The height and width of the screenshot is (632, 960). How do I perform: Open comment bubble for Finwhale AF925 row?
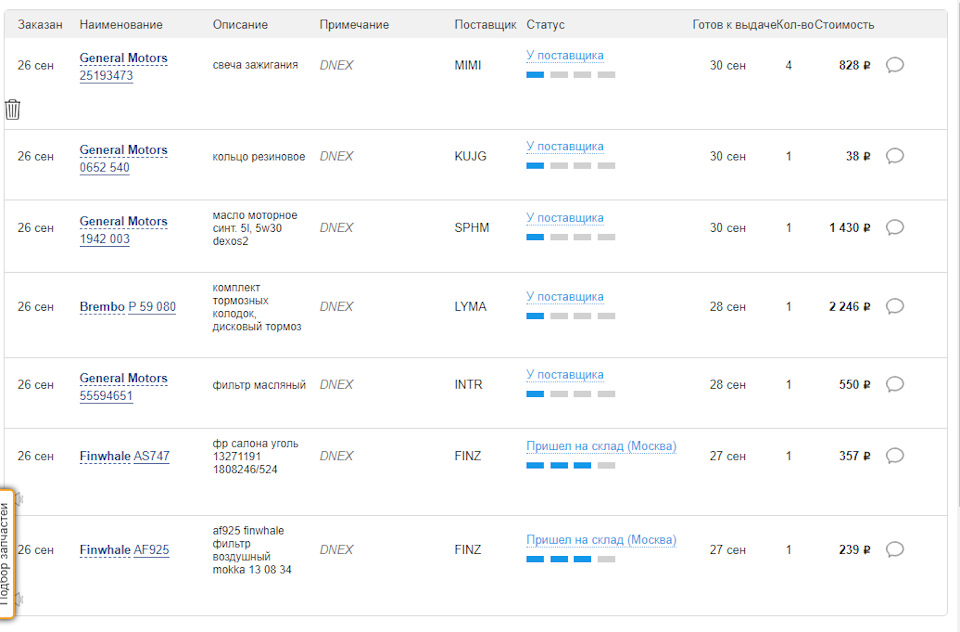(894, 549)
